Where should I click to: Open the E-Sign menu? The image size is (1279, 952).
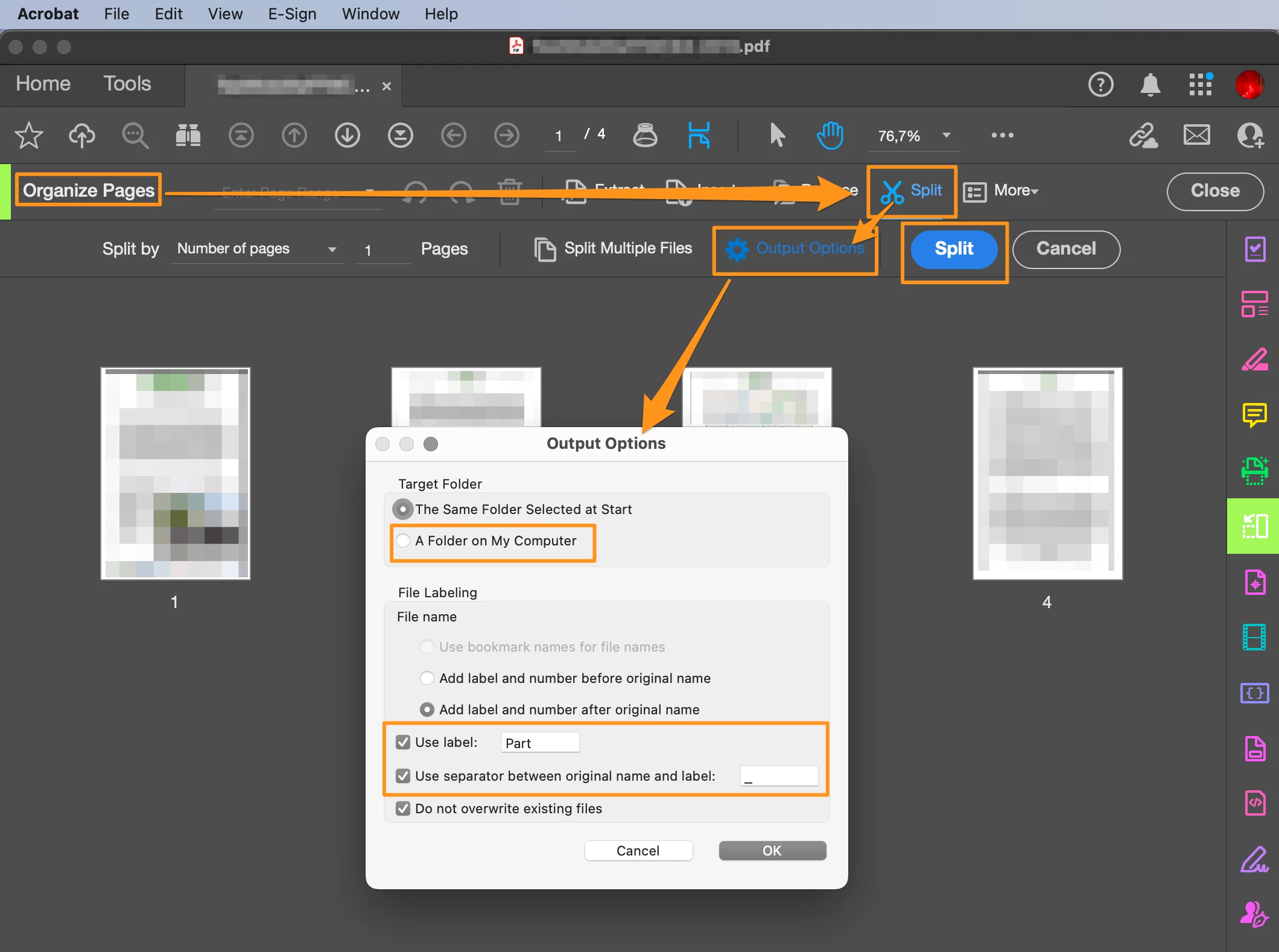click(292, 14)
